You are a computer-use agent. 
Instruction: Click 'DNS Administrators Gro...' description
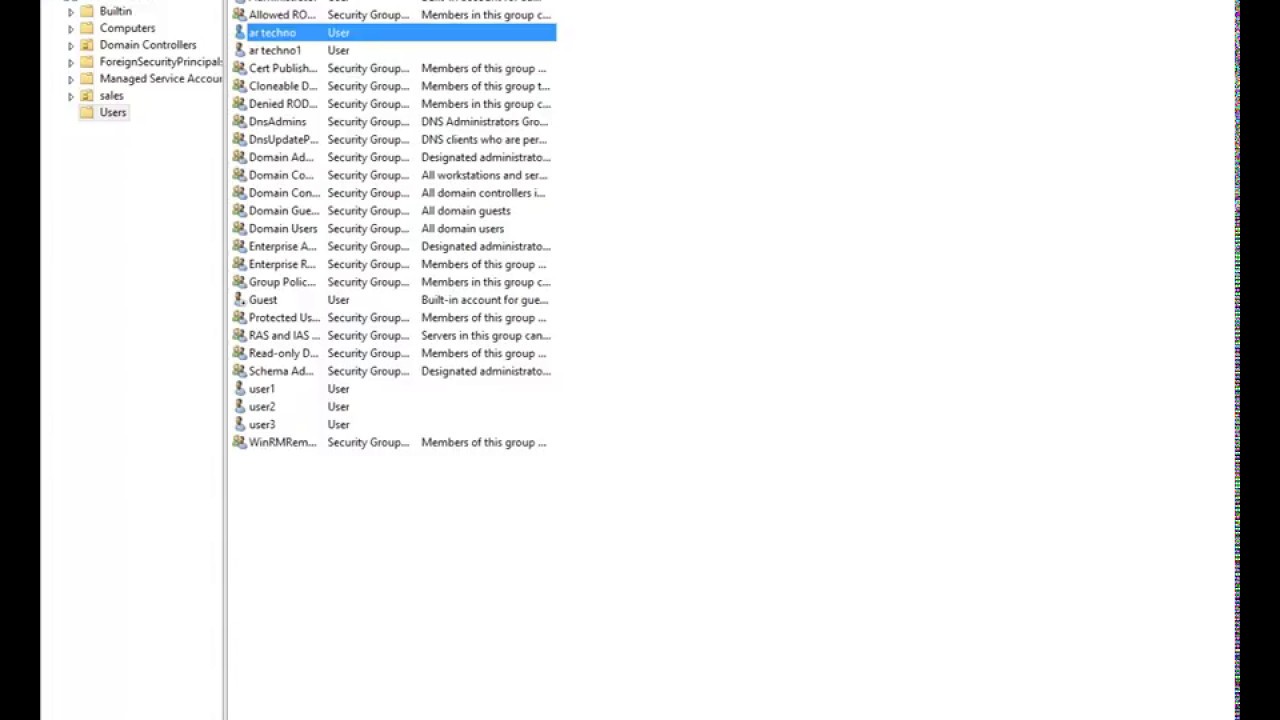click(484, 122)
